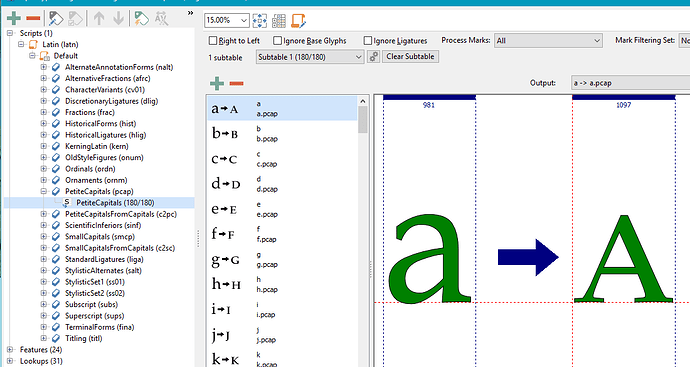The width and height of the screenshot is (690, 367).
Task: Click the SmallCapitals (smcp) feature tag icon
Action: tap(56, 237)
